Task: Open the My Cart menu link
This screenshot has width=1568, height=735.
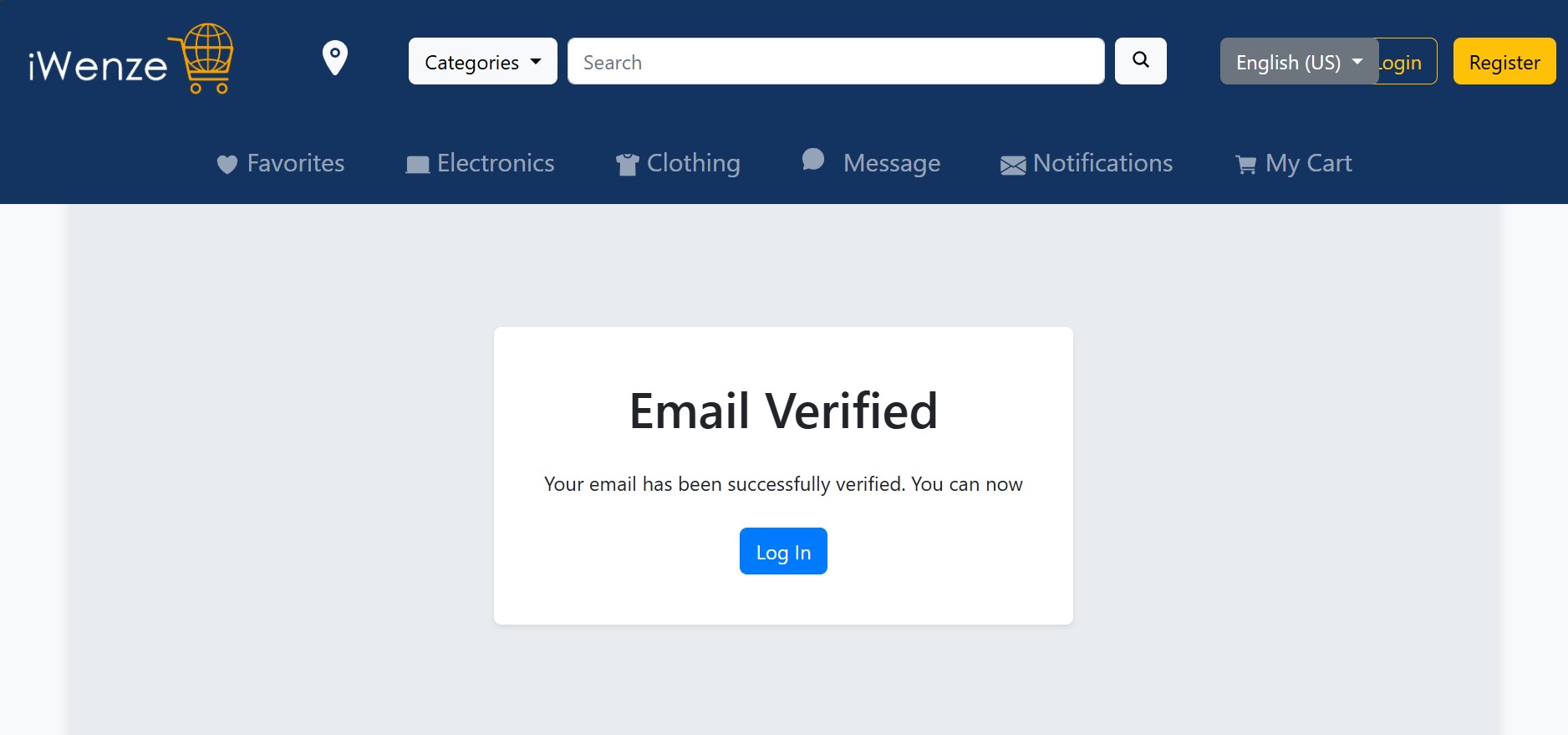Action: pyautogui.click(x=1293, y=163)
